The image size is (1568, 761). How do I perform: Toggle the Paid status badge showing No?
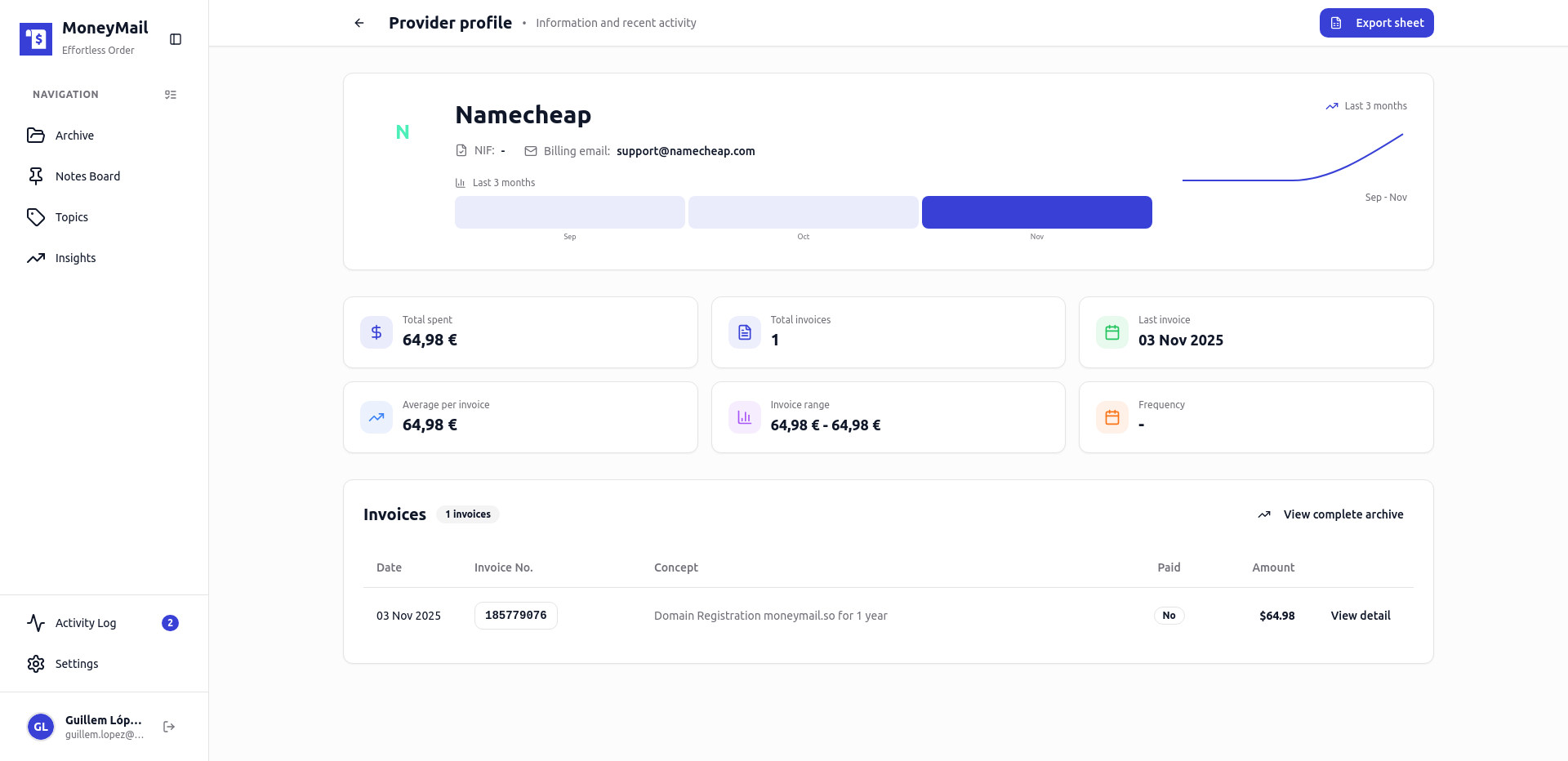1169,615
